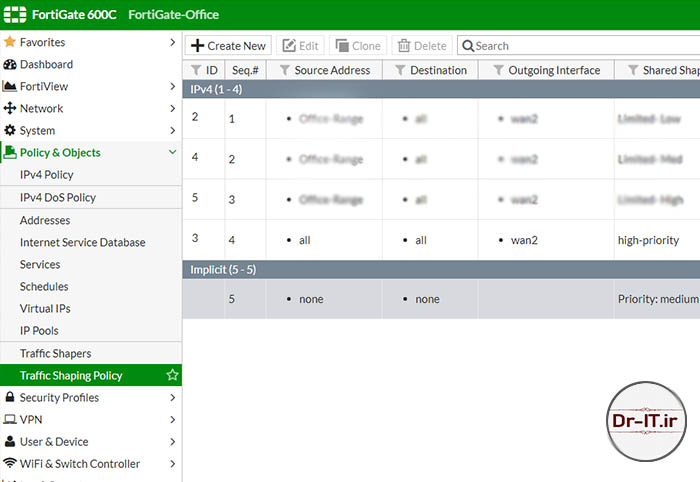700x482 pixels.
Task: Click the Create New button
Action: pos(229,45)
